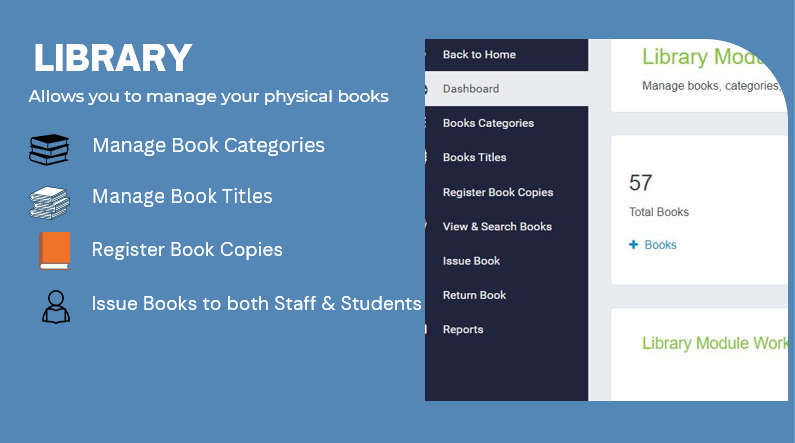Go to Books Titles page

[507, 158]
